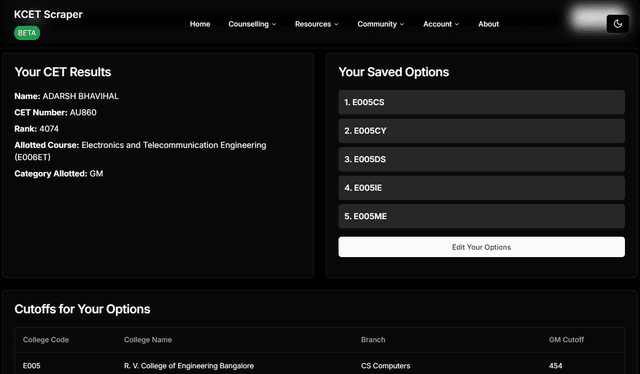Select saved option 4. E005IE
640x374 pixels.
point(481,188)
